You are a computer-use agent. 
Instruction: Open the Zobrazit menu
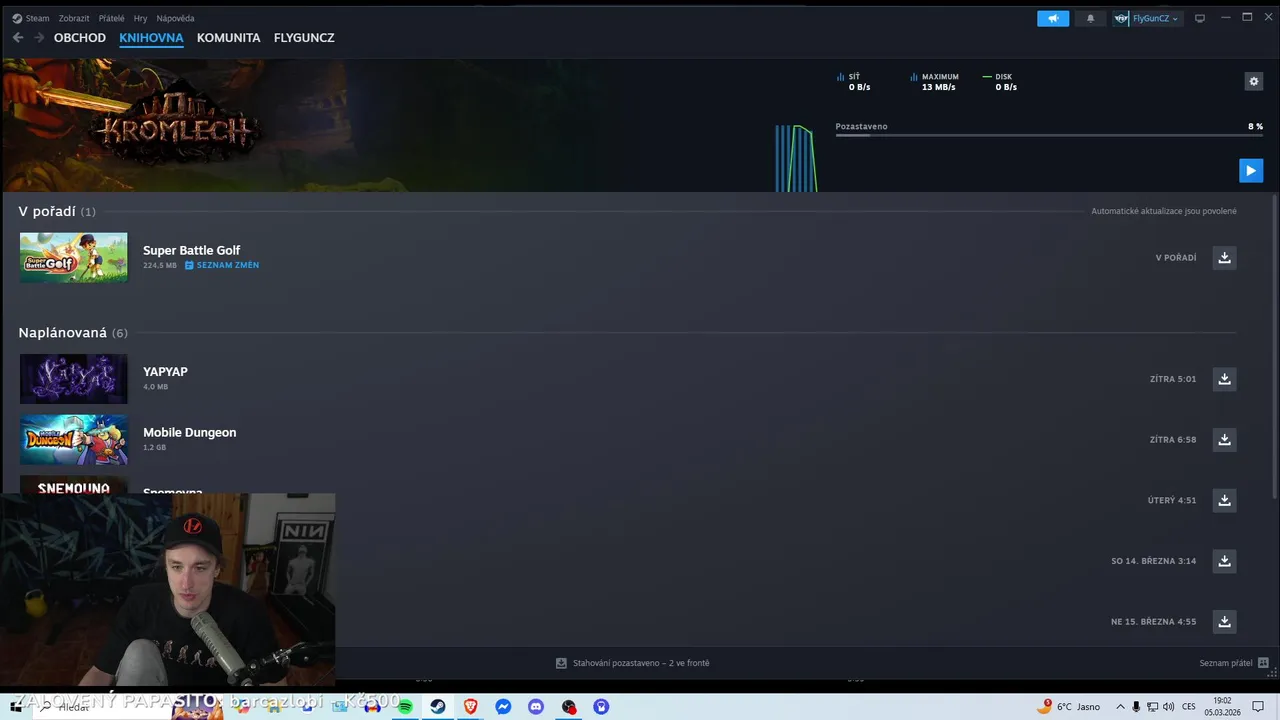(x=74, y=18)
